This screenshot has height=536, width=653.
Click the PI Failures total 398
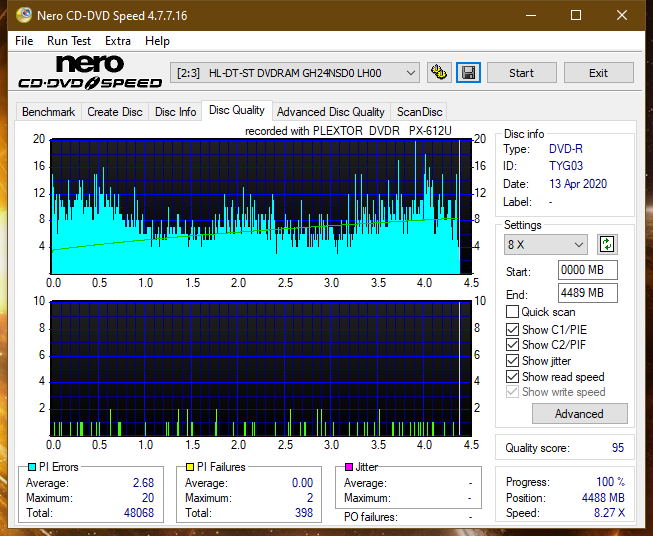click(304, 513)
